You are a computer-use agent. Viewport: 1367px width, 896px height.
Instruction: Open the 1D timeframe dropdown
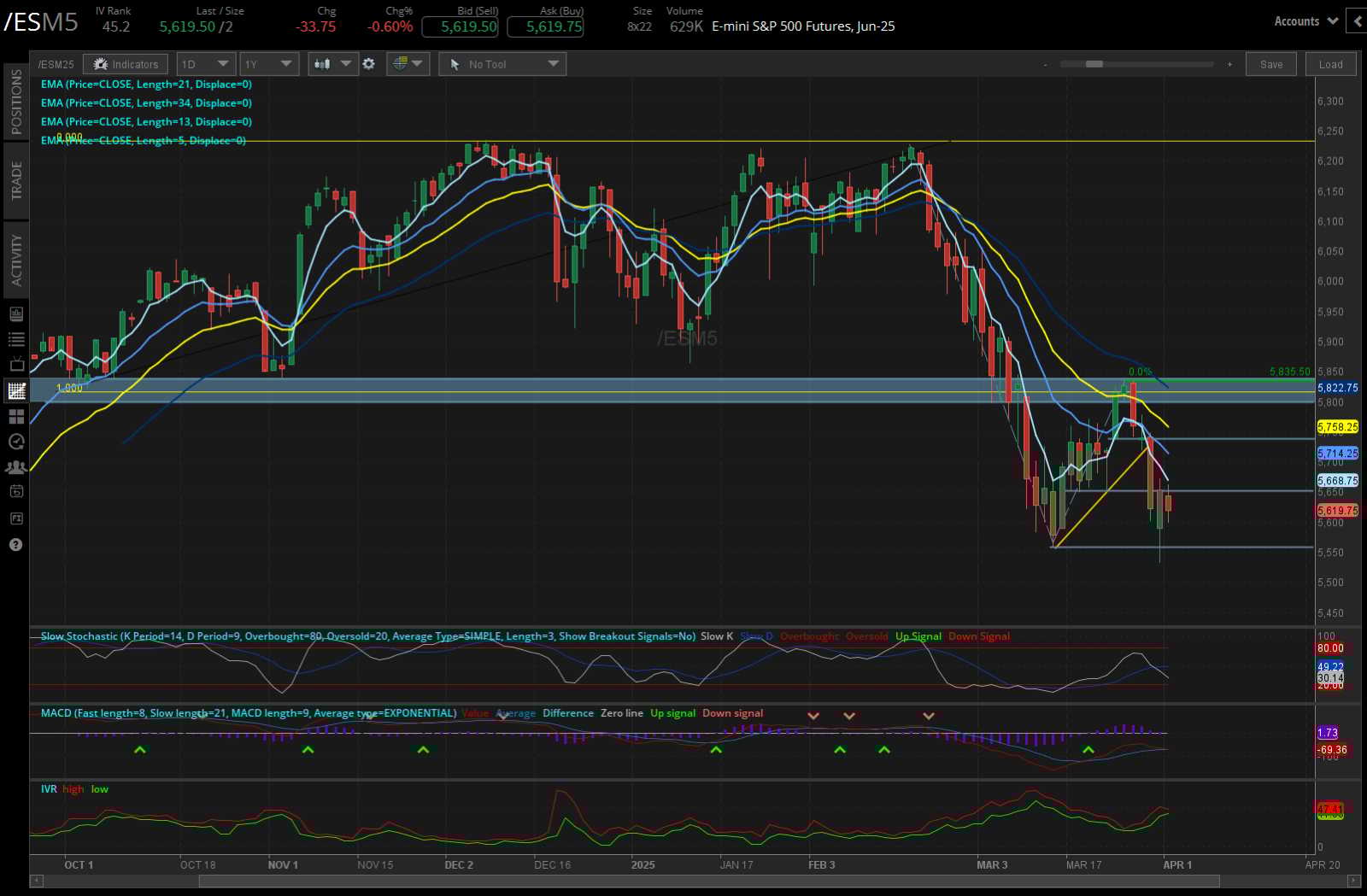205,63
